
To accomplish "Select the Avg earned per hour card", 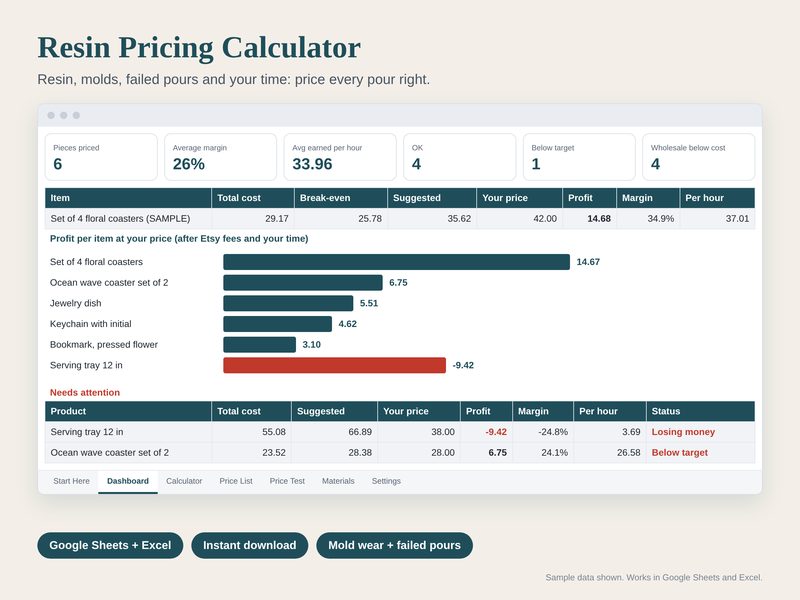I will coord(340,157).
